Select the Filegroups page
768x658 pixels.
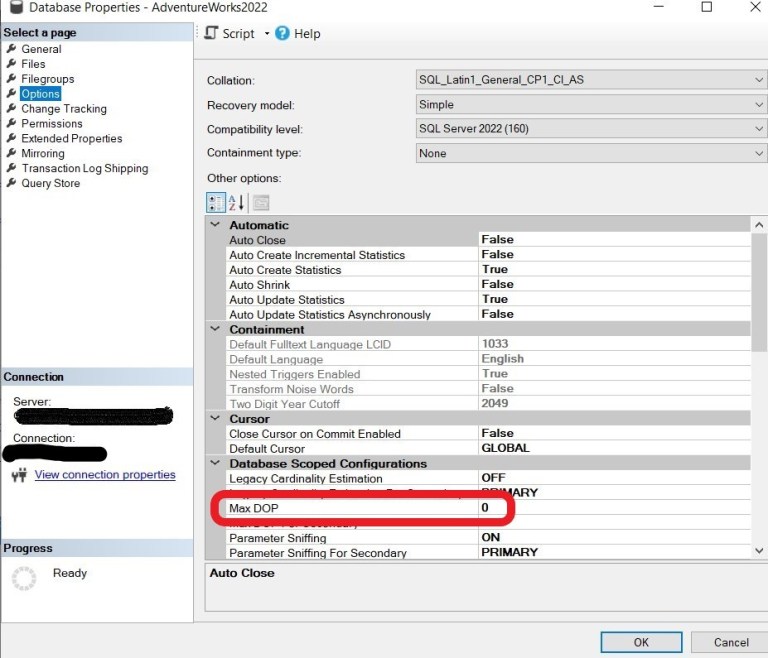tap(47, 79)
